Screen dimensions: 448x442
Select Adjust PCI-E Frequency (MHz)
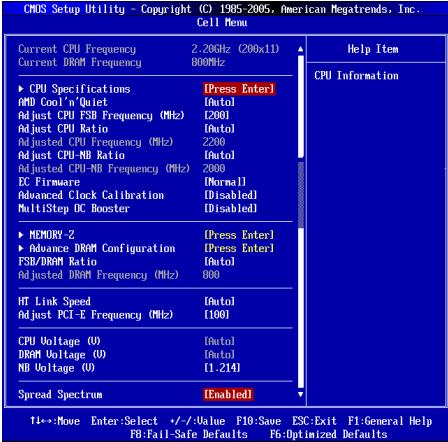click(x=96, y=315)
